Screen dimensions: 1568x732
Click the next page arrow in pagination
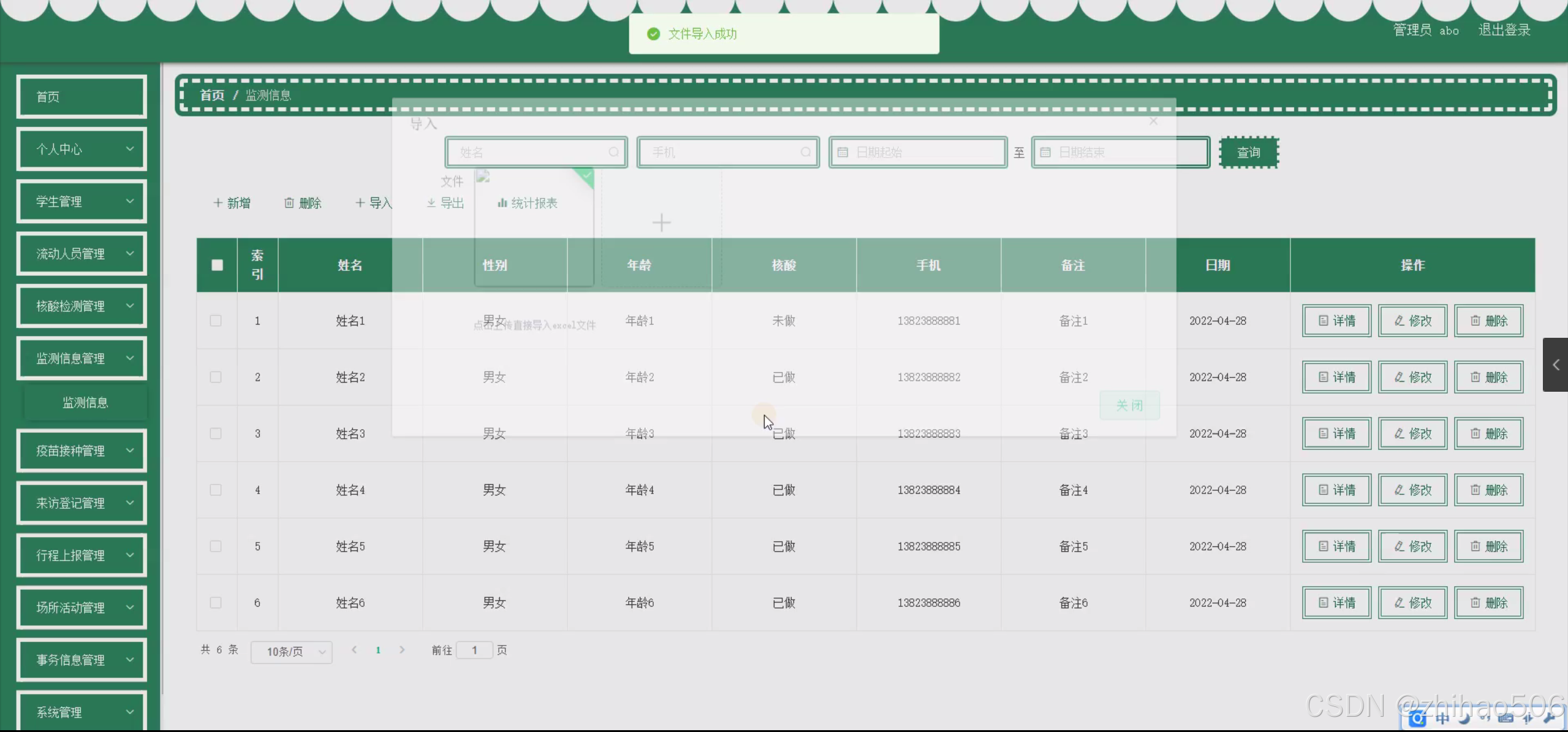[x=402, y=650]
